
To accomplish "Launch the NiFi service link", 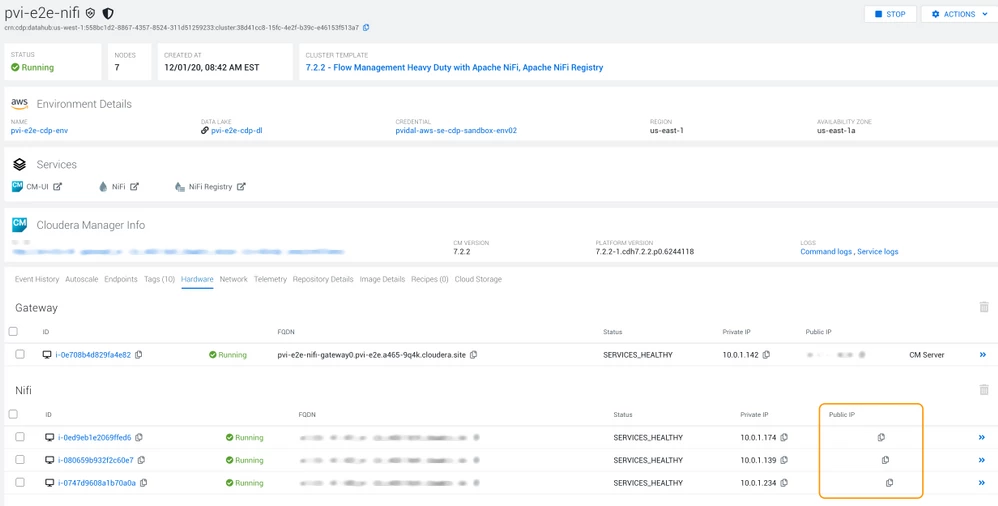I will [x=119, y=187].
